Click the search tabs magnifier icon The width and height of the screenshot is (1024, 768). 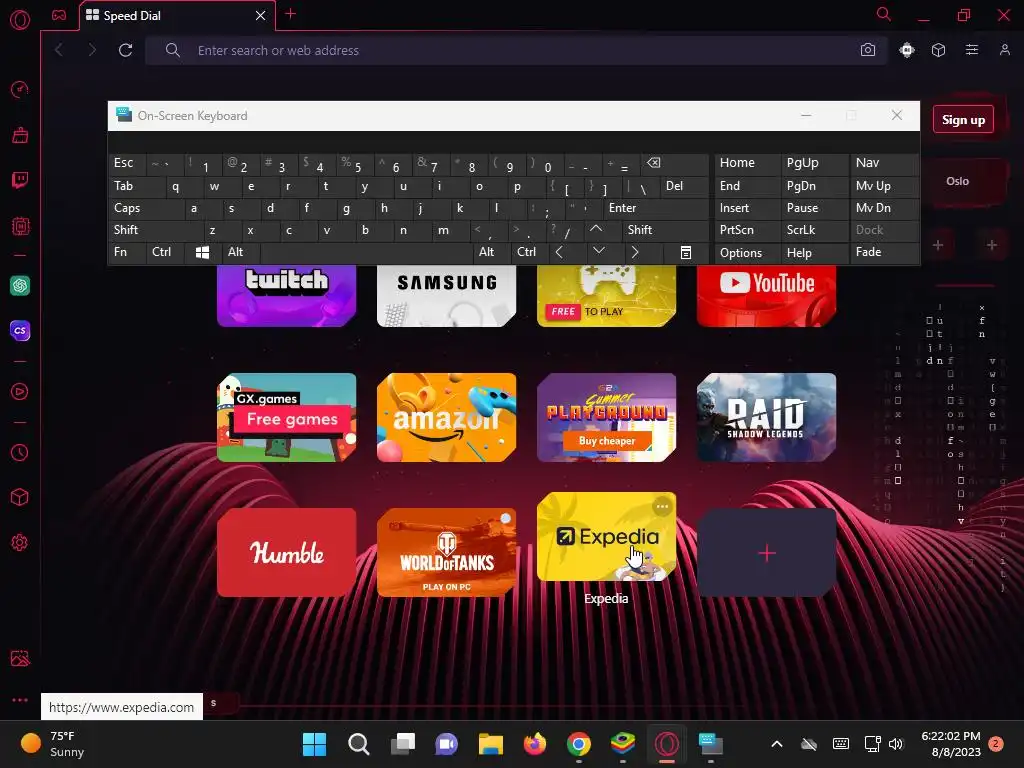[883, 14]
